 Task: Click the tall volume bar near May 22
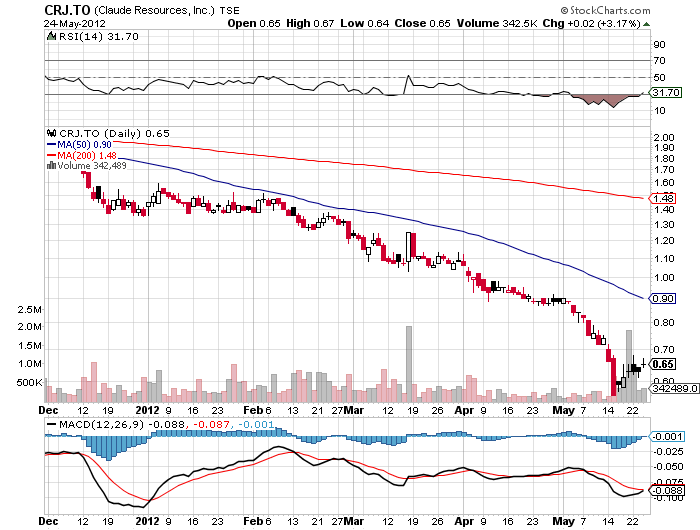coord(629,366)
